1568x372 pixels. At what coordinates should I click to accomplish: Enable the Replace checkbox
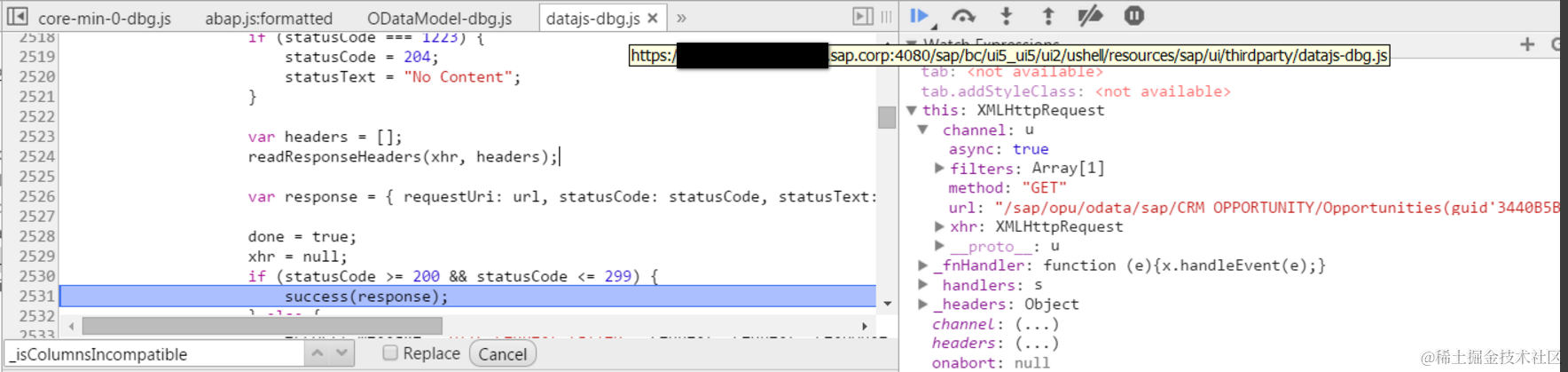tap(389, 352)
